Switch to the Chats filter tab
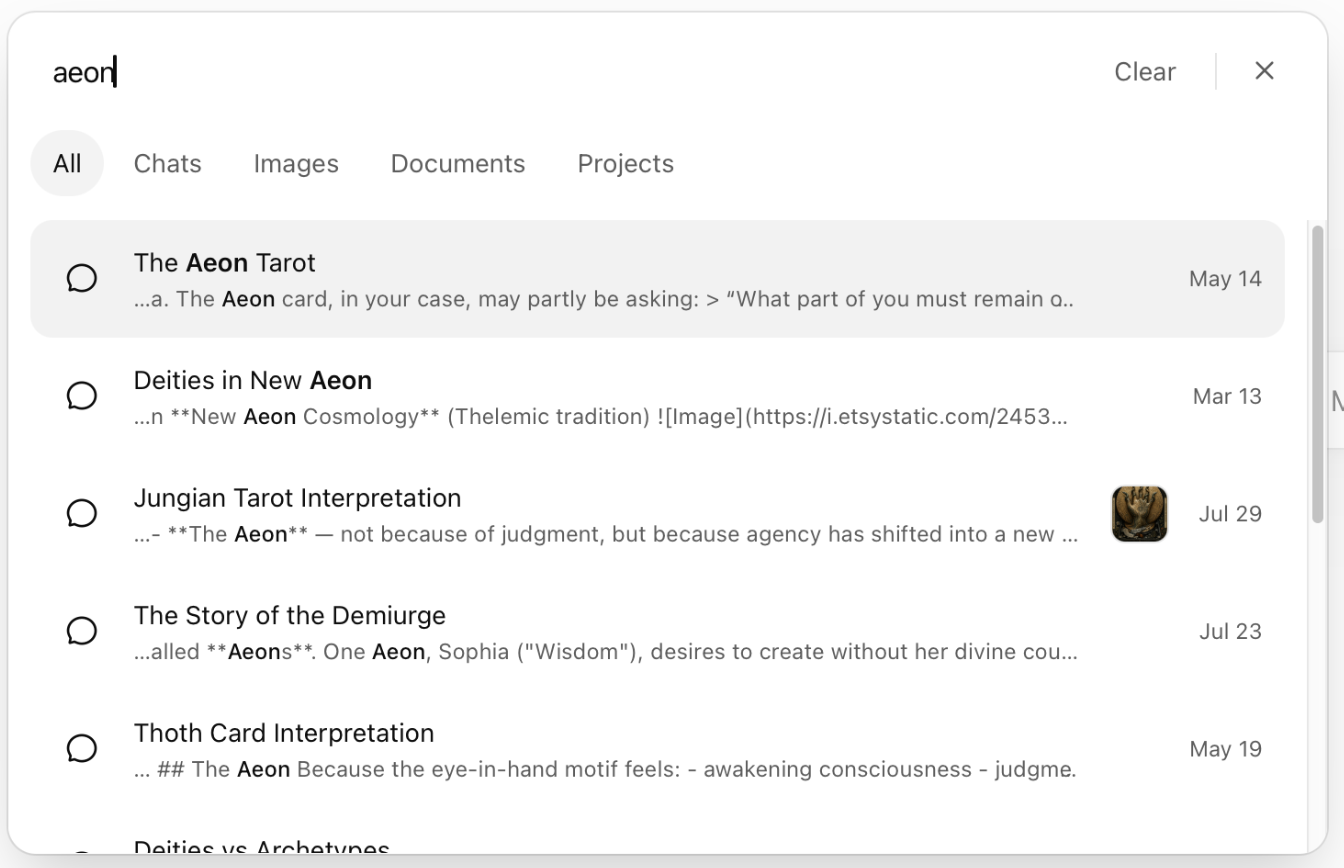 pyautogui.click(x=168, y=163)
